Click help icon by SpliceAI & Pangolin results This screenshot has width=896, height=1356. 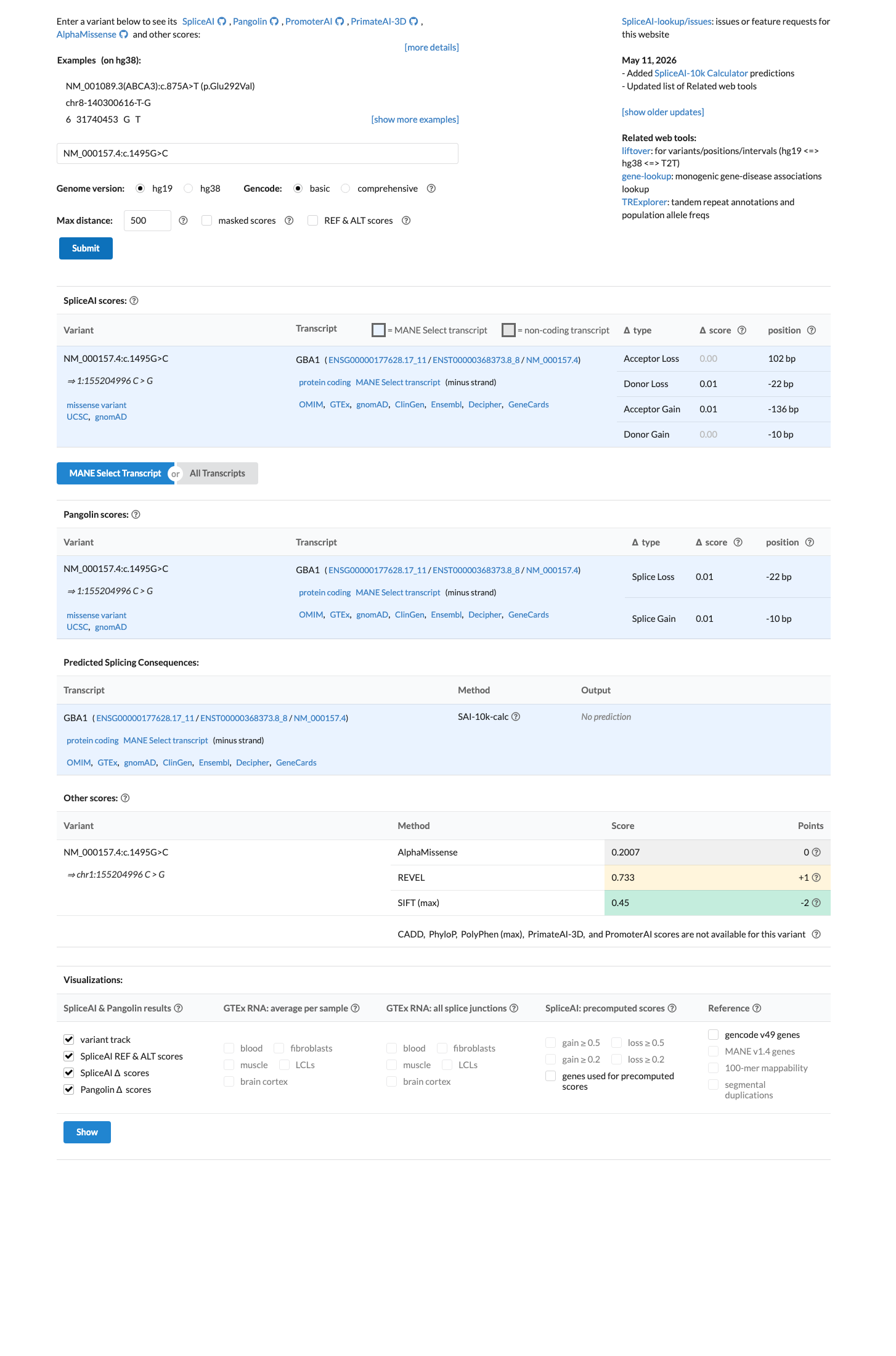coord(179,1008)
